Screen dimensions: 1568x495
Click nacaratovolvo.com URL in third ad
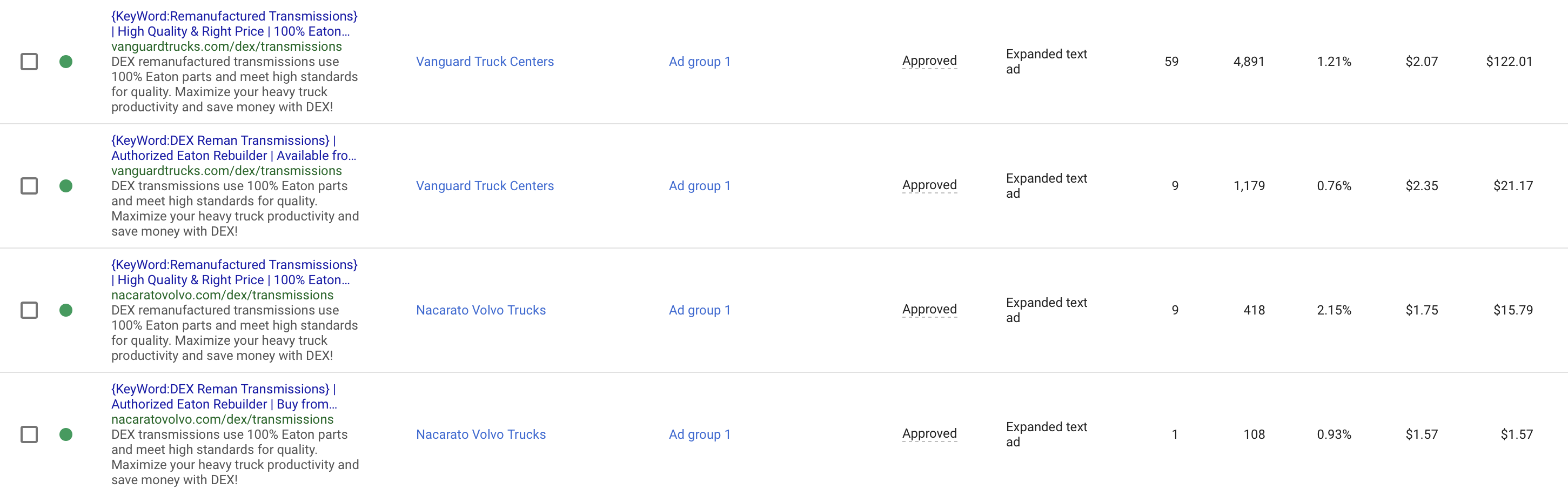(222, 295)
